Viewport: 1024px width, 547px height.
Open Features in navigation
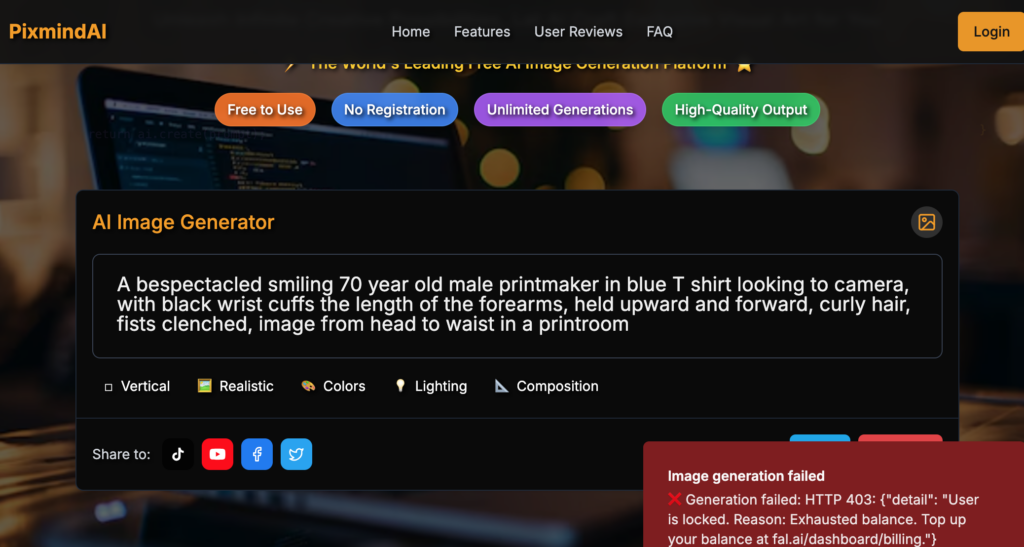(x=482, y=31)
